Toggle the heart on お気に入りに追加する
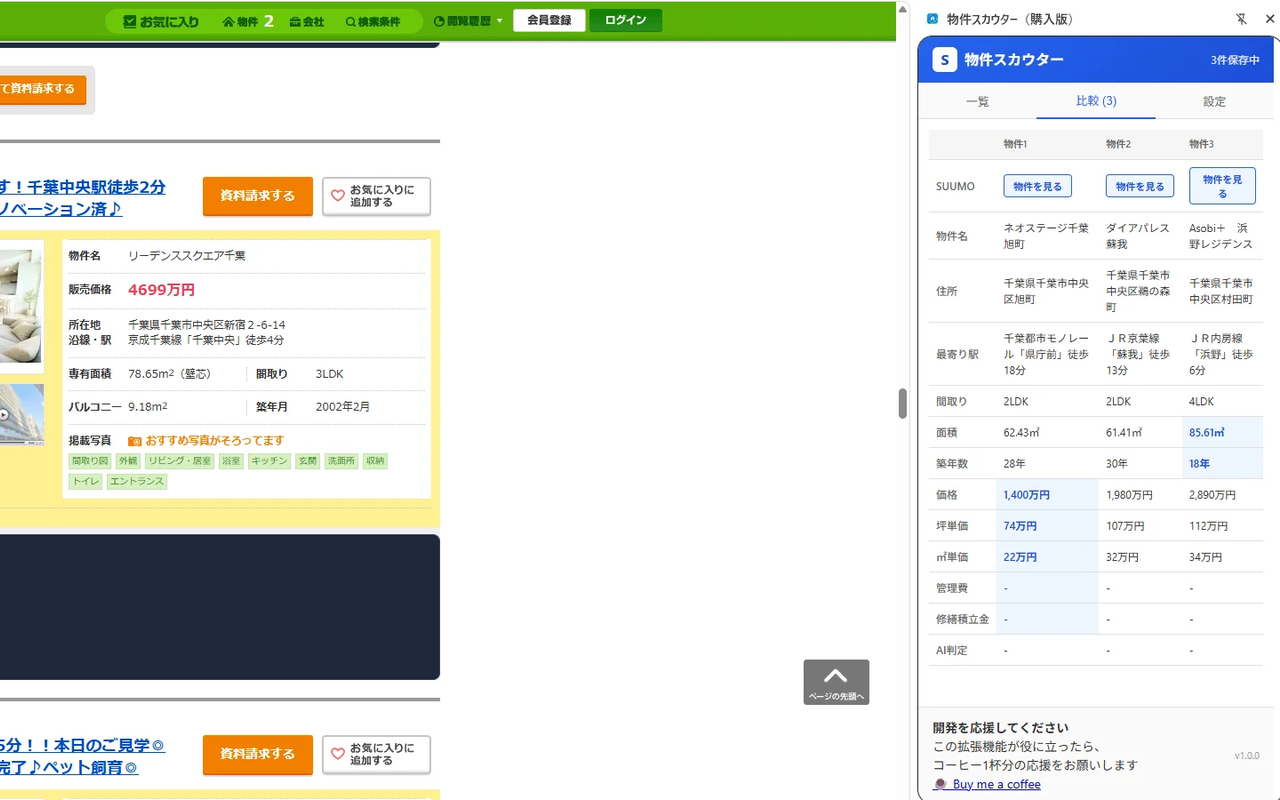 coord(339,197)
